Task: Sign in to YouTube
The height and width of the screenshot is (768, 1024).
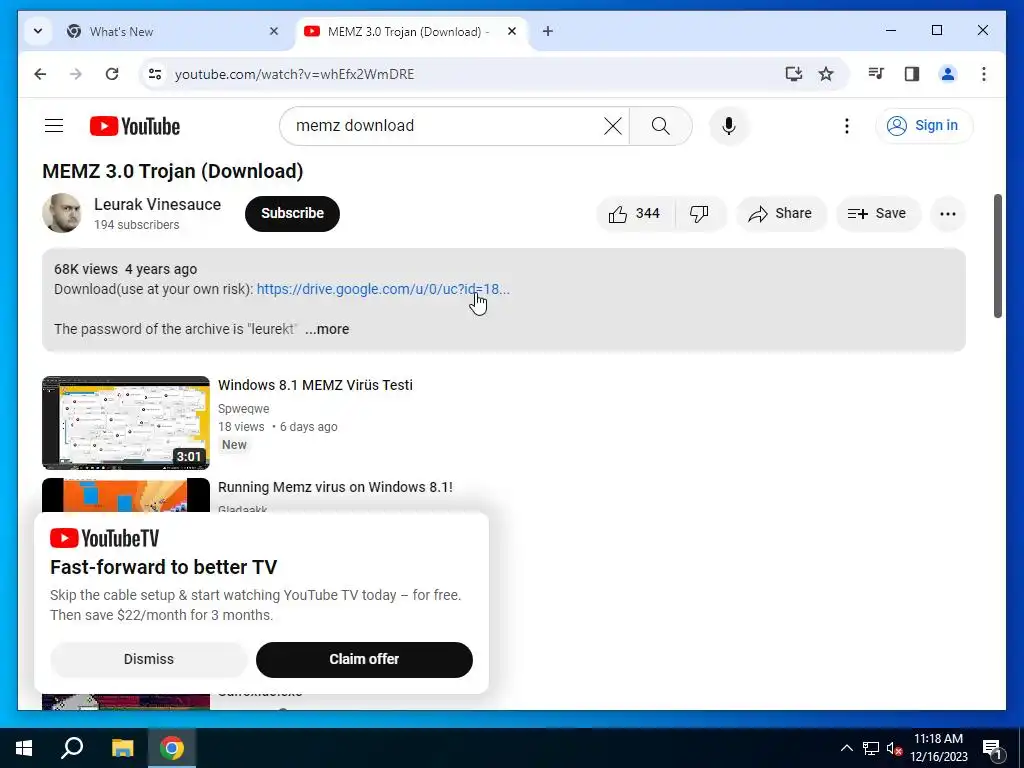Action: tap(923, 125)
